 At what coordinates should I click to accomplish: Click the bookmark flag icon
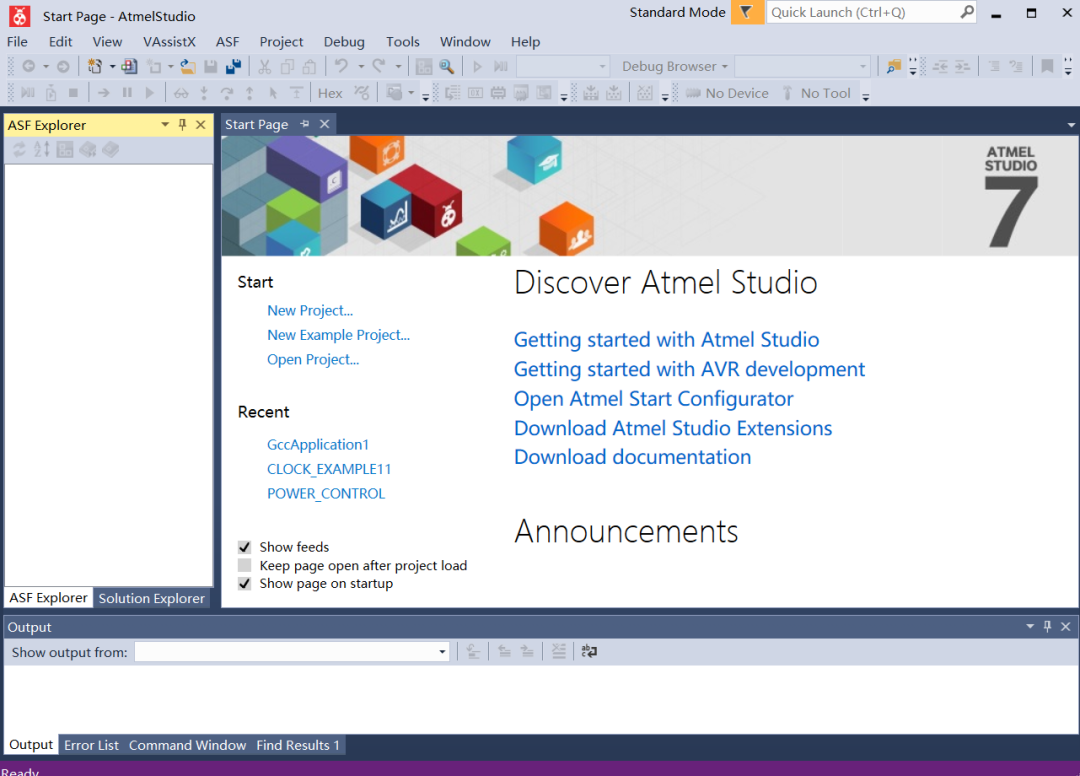[1047, 67]
